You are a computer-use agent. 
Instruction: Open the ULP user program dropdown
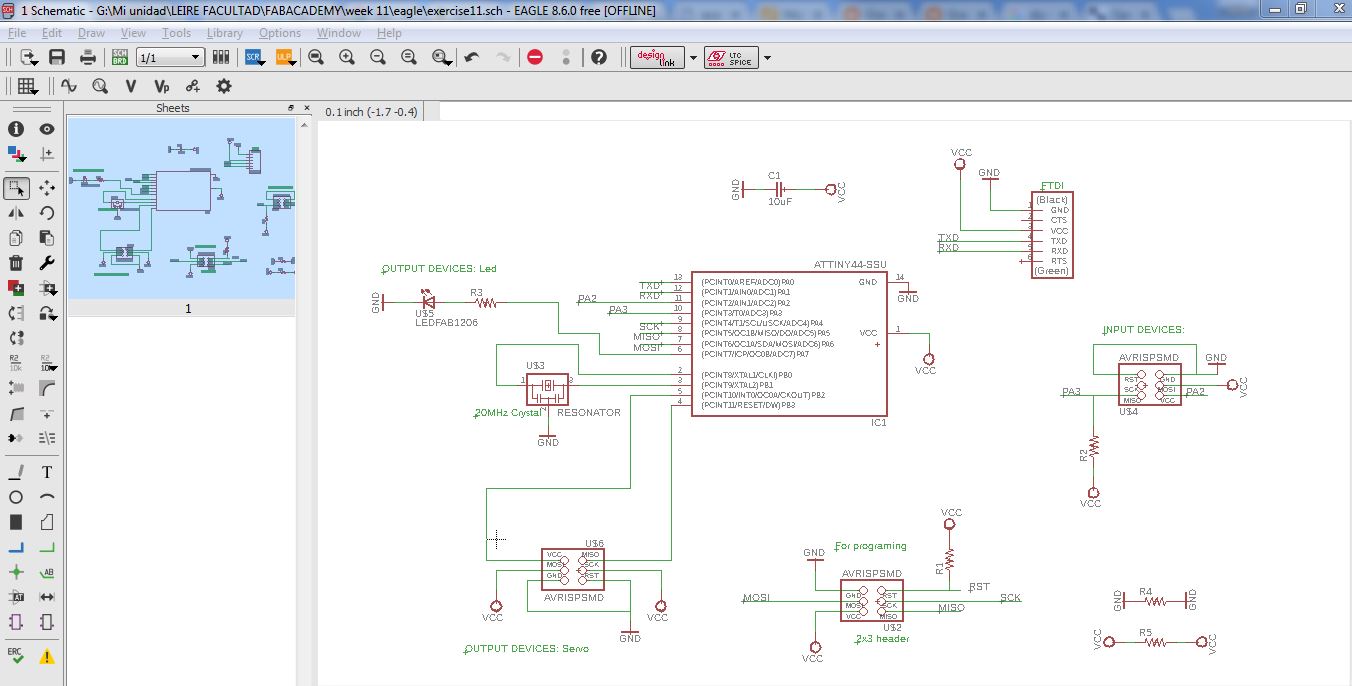click(x=285, y=57)
